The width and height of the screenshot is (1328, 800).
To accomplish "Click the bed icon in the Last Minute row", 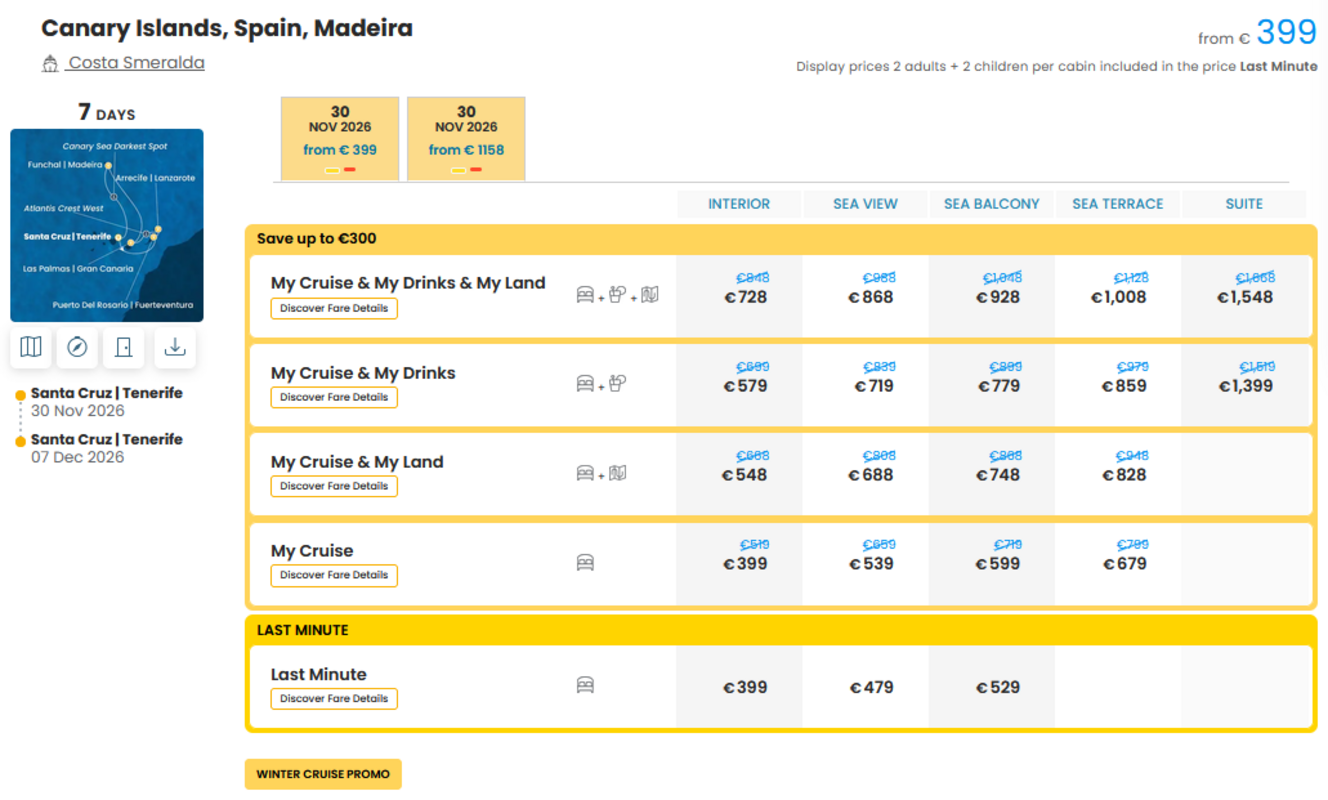I will pos(585,686).
